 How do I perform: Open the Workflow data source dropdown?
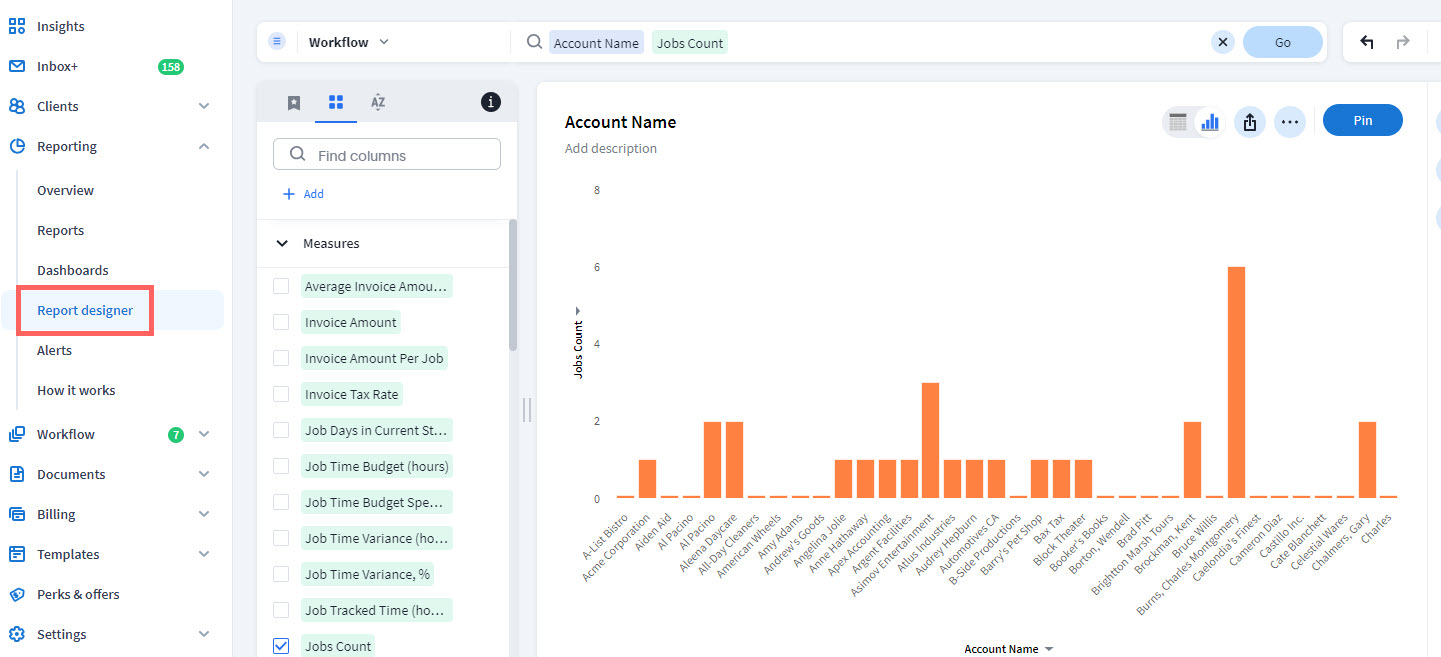point(348,42)
